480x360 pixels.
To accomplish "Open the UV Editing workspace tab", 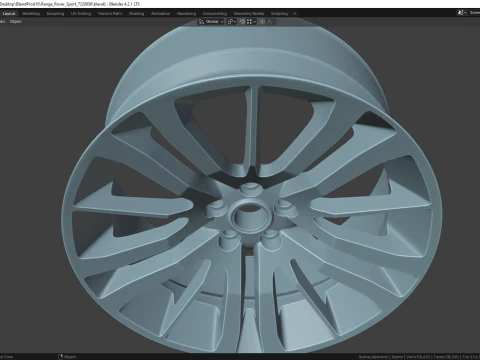I will coord(81,14).
